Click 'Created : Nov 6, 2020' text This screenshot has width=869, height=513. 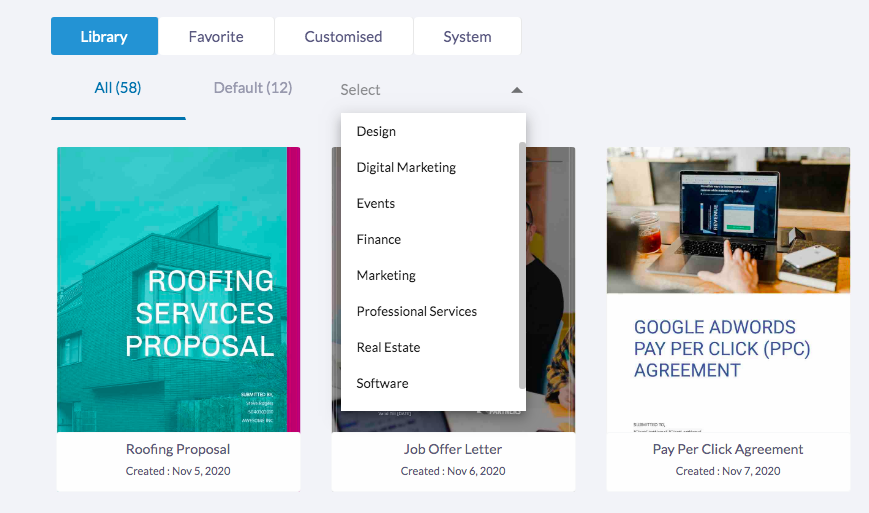[453, 471]
